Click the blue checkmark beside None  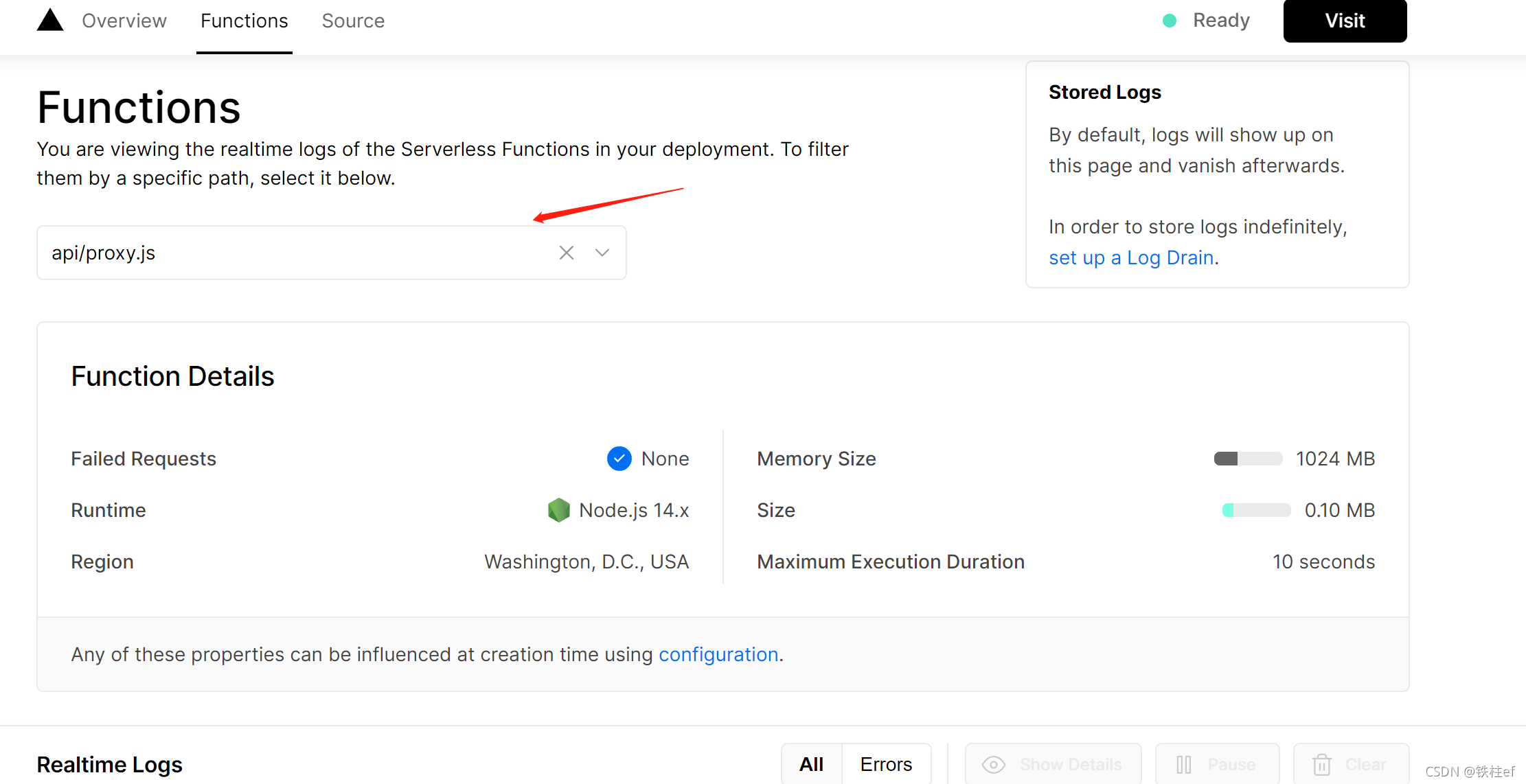click(x=619, y=459)
